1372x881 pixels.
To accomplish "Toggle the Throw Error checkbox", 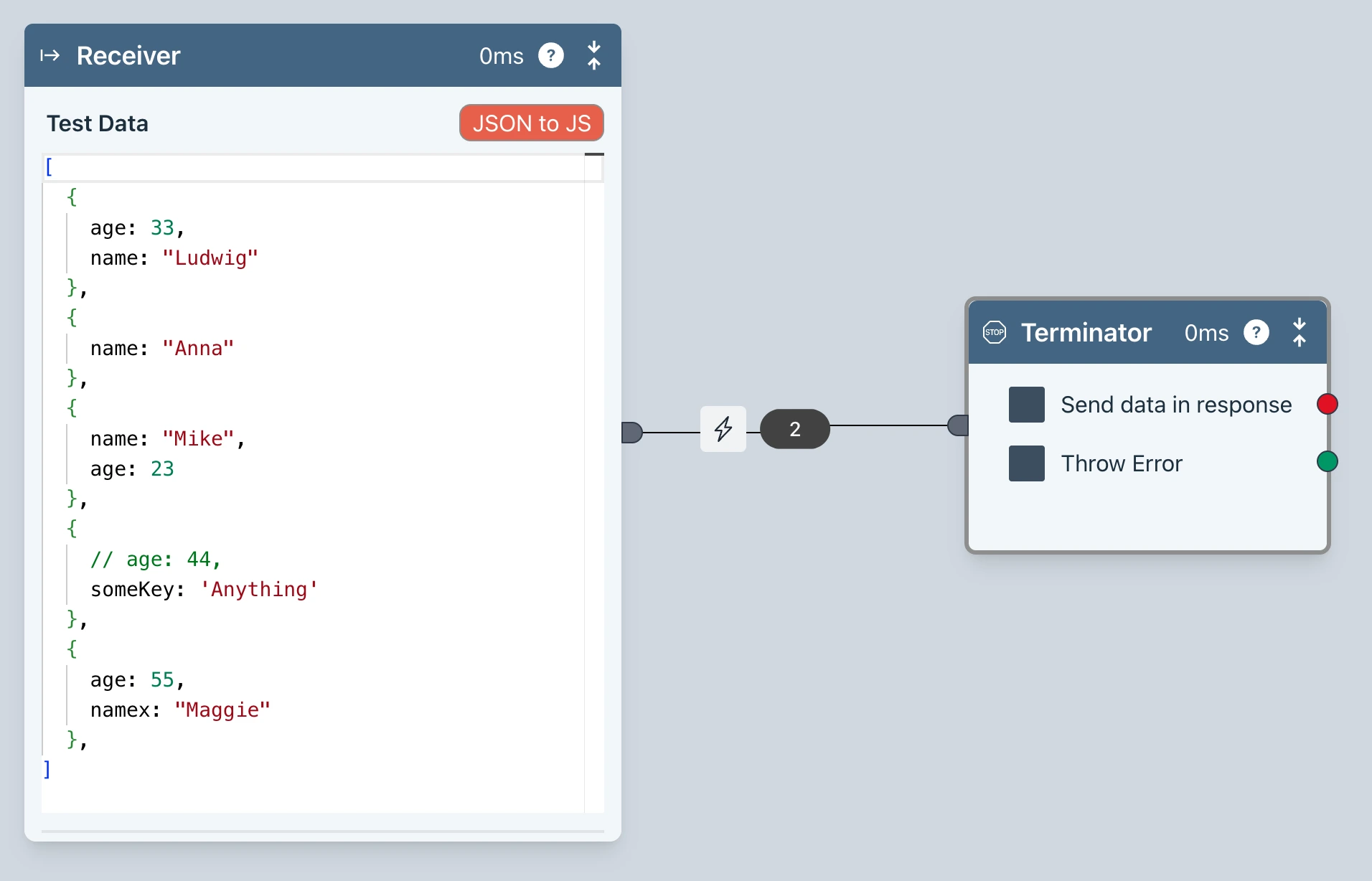I will (x=1026, y=463).
